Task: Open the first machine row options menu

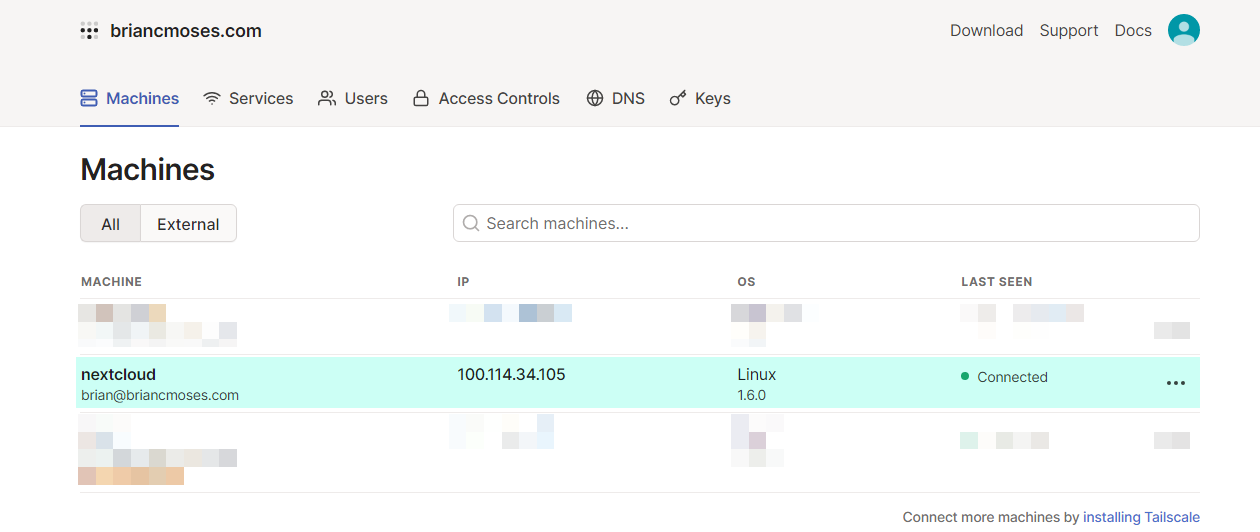Action: (x=1172, y=330)
